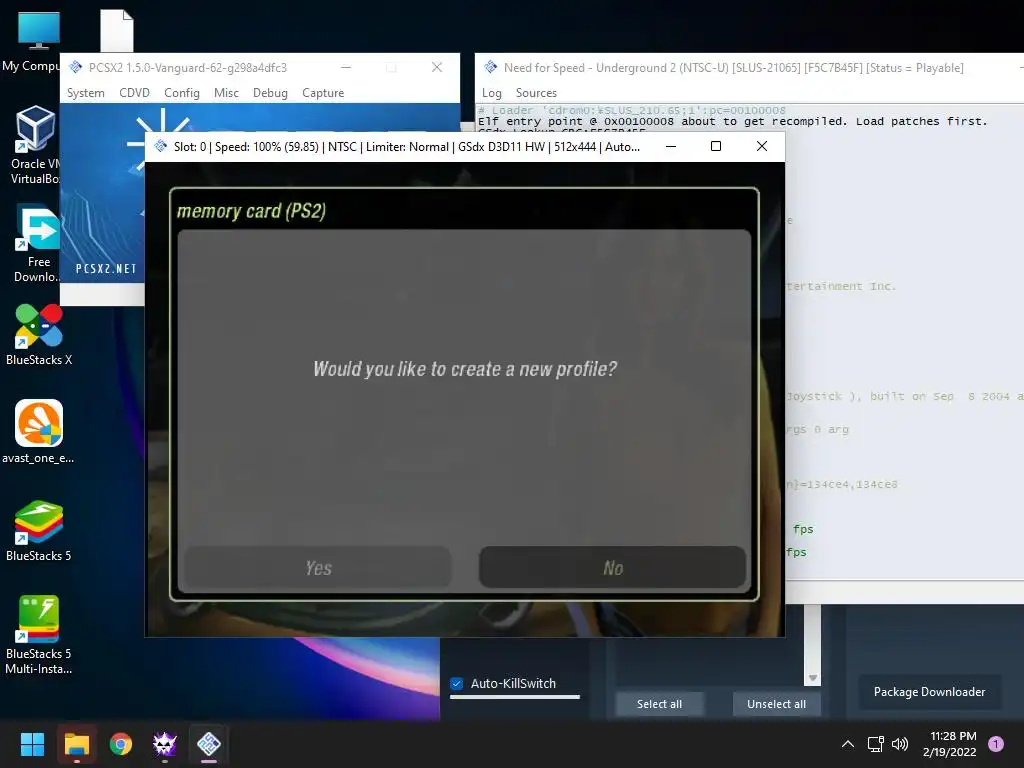Open BlueStacks 5 desktop shortcut
Screen dimensions: 1024x768
point(39,530)
